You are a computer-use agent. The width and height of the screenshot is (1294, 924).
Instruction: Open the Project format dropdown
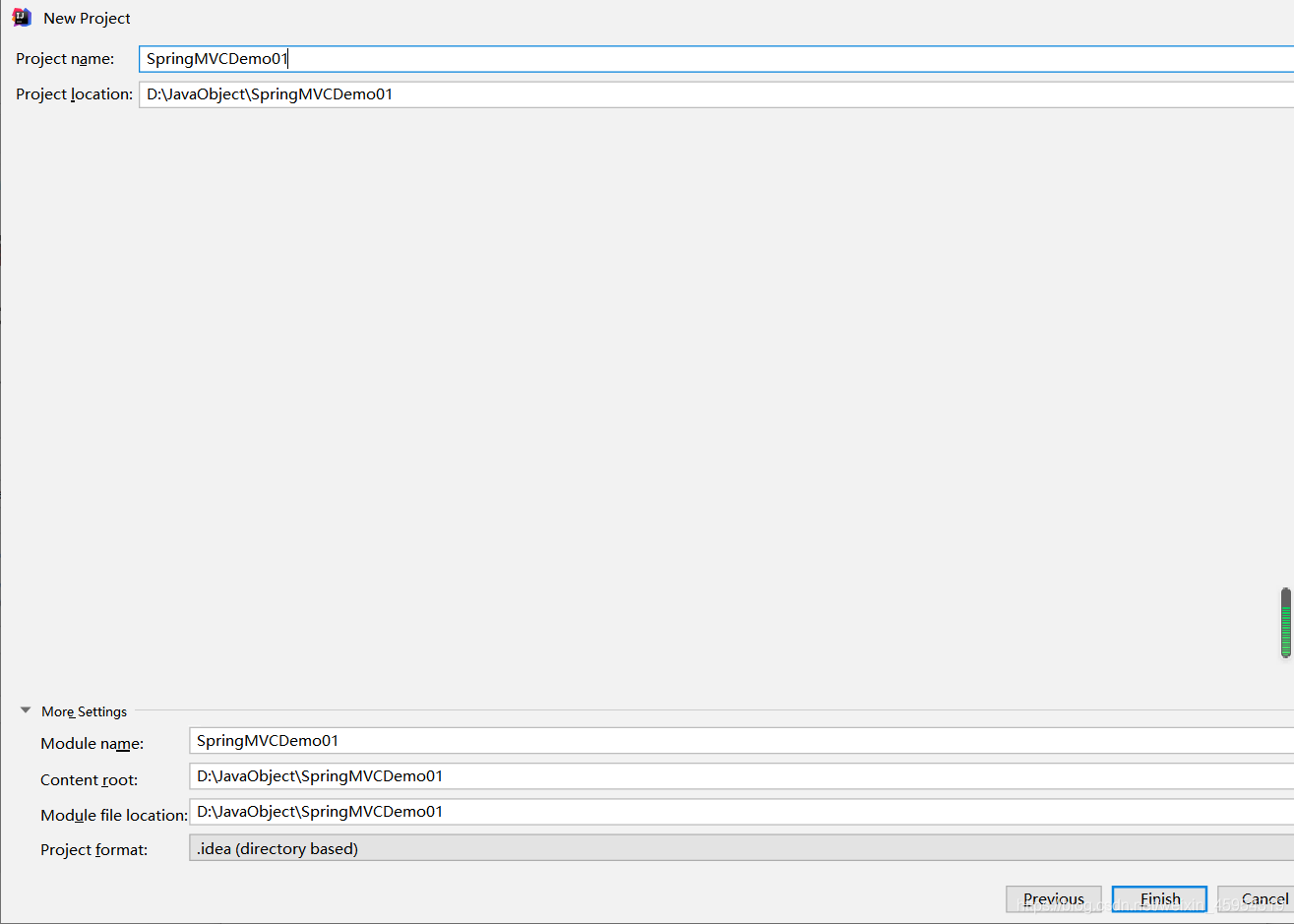741,848
